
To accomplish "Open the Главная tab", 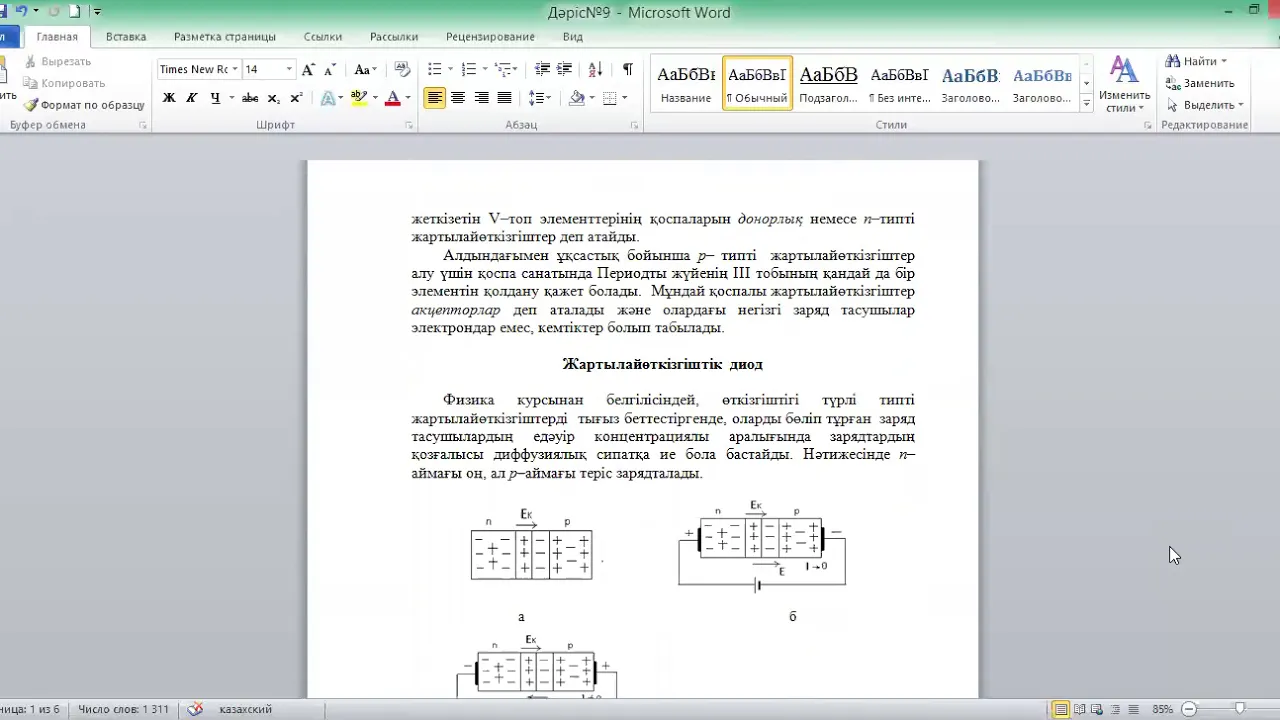I will pyautogui.click(x=57, y=36).
